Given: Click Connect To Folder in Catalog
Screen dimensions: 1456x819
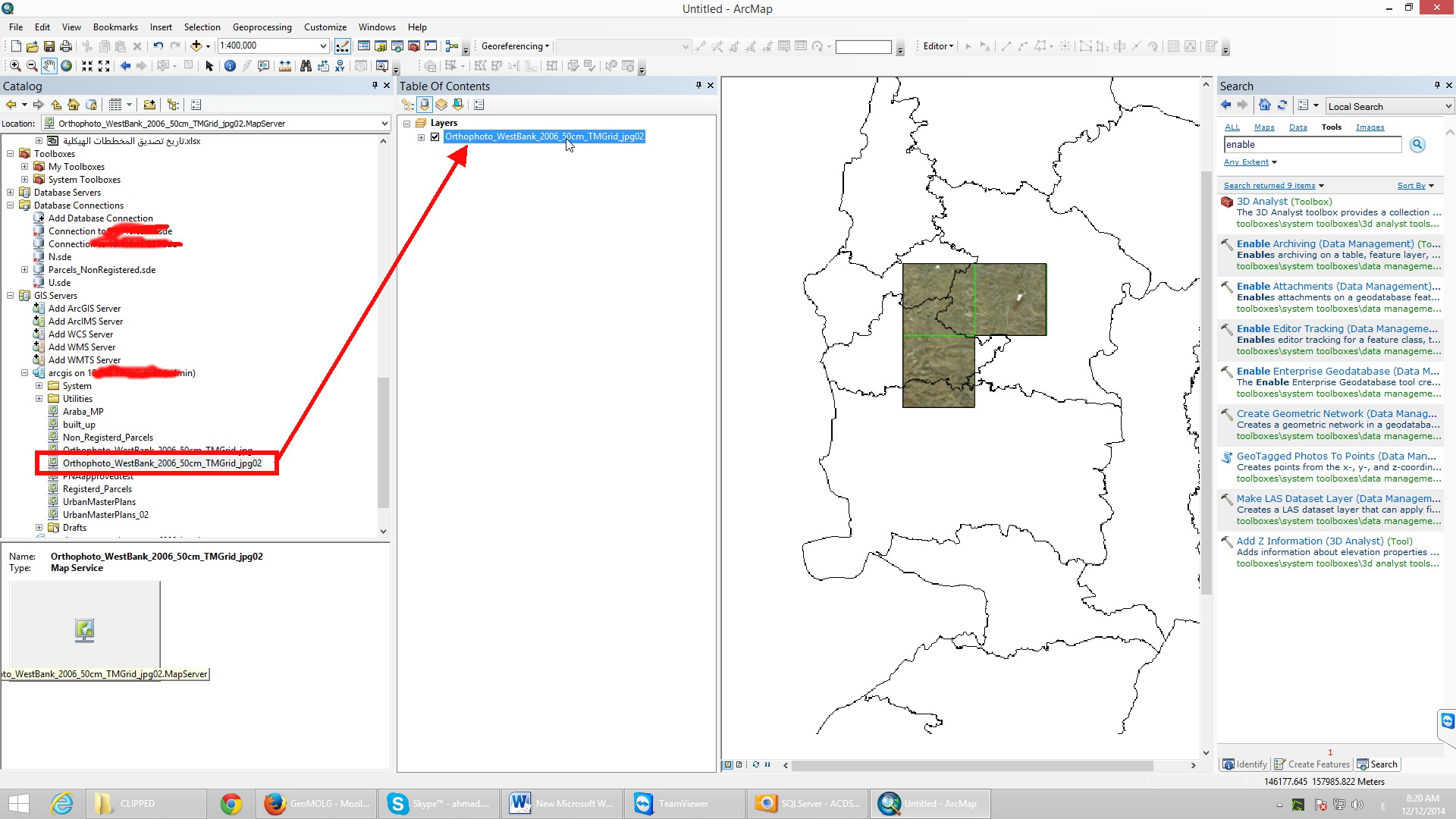Looking at the screenshot, I should point(149,105).
